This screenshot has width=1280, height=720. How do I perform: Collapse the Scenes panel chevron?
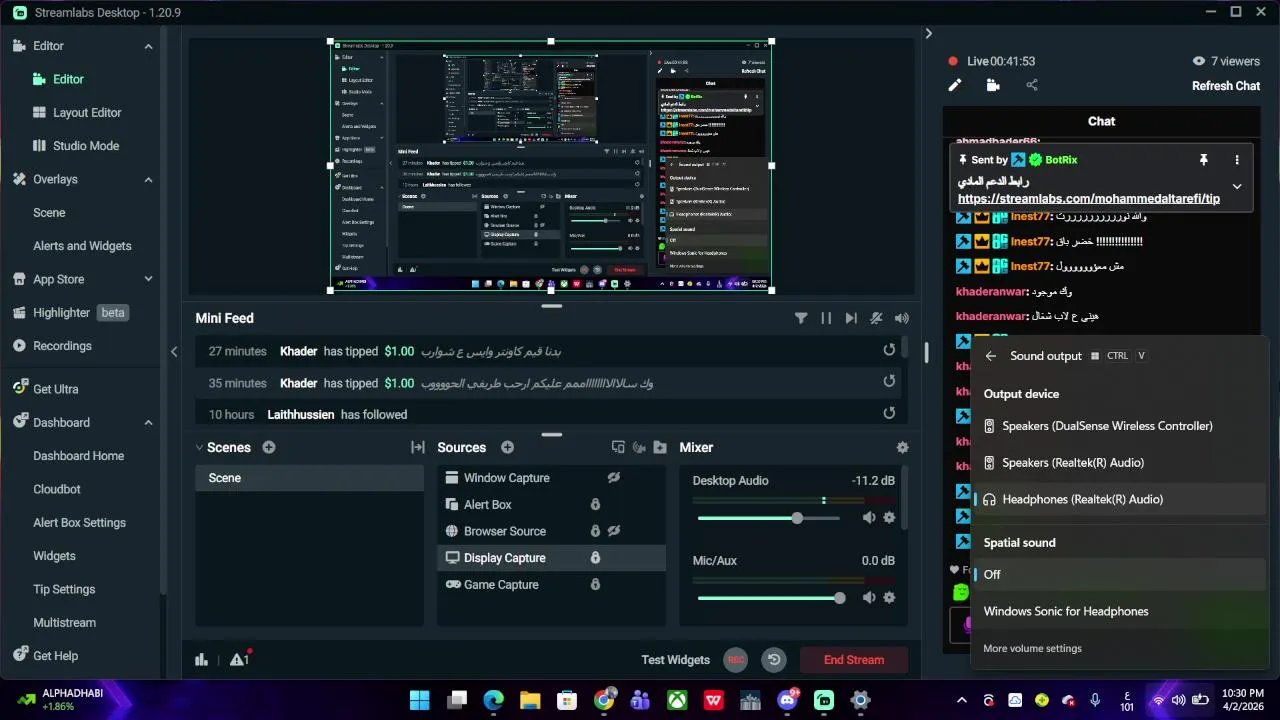(200, 448)
